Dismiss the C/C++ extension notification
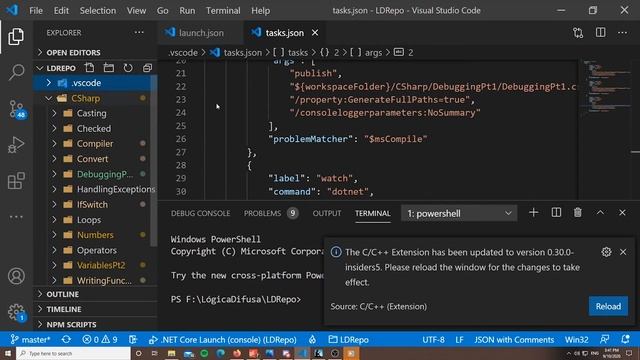640x360 pixels. [x=623, y=252]
